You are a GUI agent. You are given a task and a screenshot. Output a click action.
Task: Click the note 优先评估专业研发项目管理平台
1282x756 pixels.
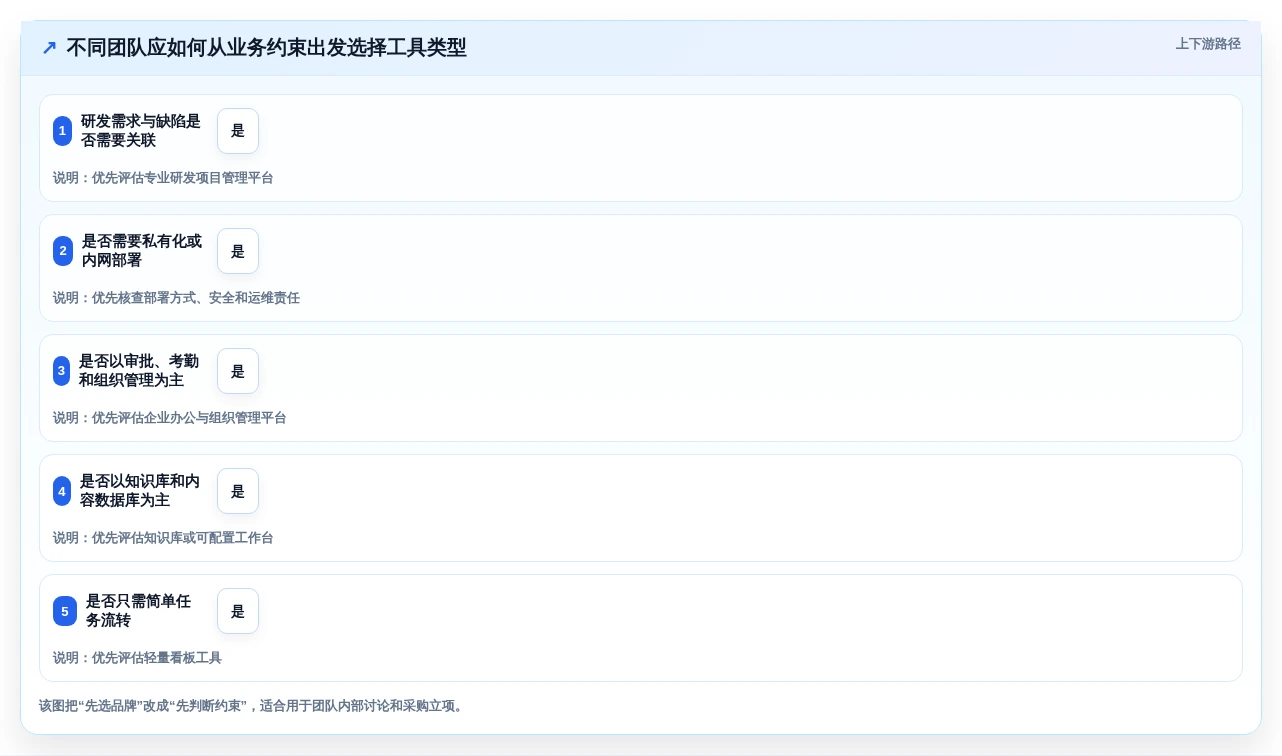coord(163,178)
